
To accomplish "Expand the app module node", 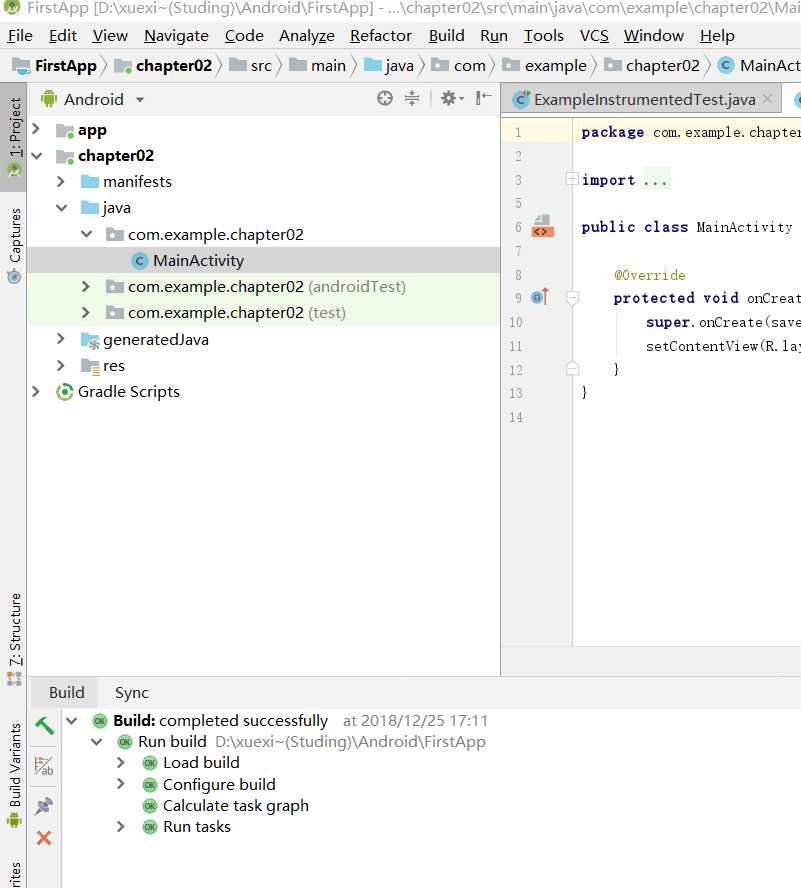I will pos(36,129).
